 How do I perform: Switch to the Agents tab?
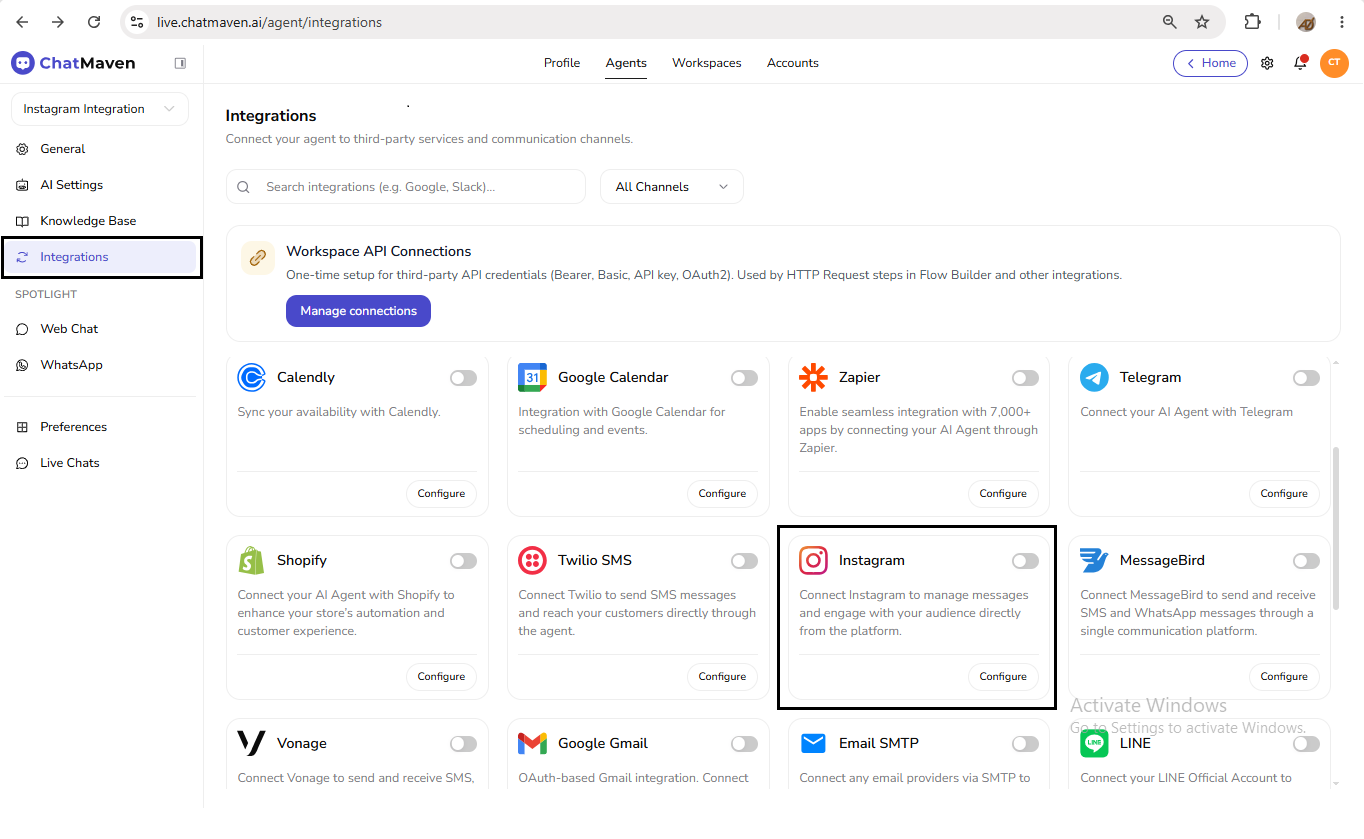point(626,63)
